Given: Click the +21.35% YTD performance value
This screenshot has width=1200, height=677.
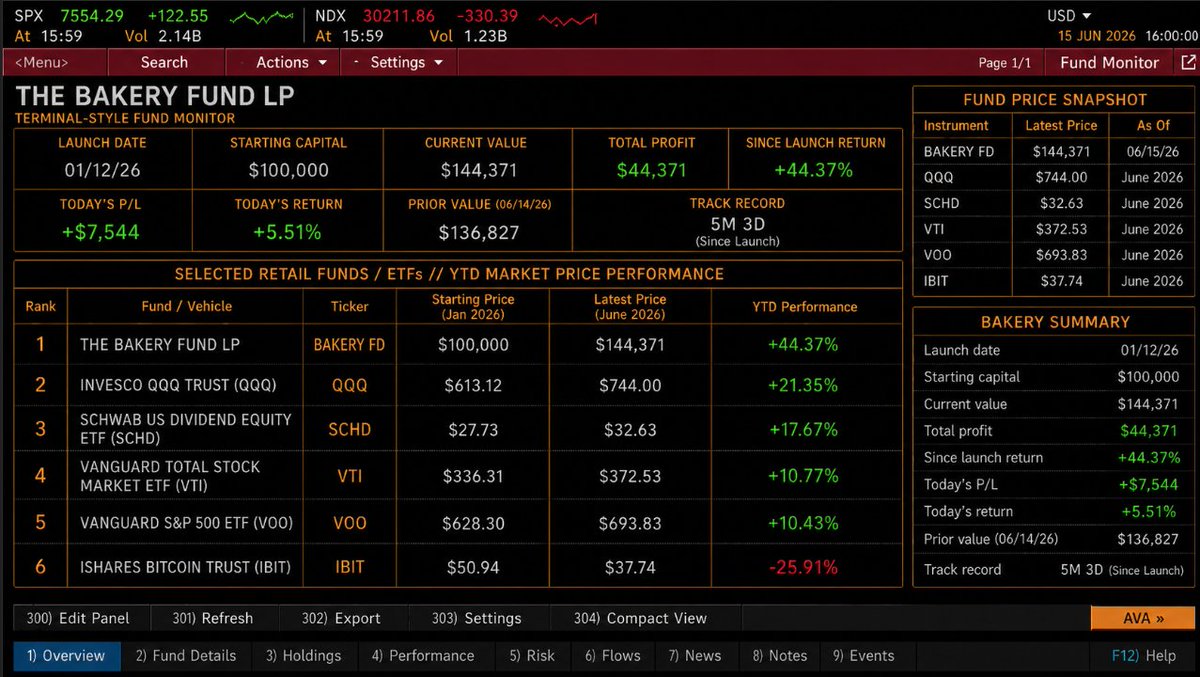Looking at the screenshot, I should pyautogui.click(x=803, y=385).
